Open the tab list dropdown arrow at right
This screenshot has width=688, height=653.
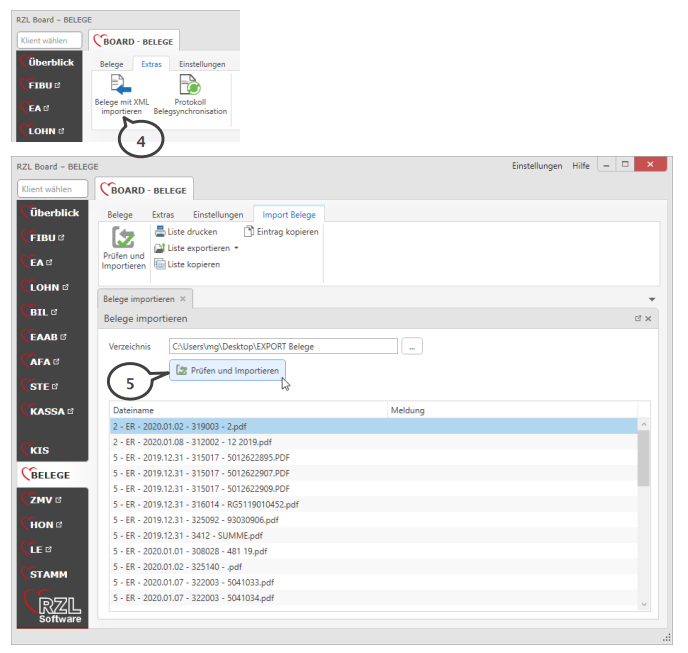(x=652, y=299)
